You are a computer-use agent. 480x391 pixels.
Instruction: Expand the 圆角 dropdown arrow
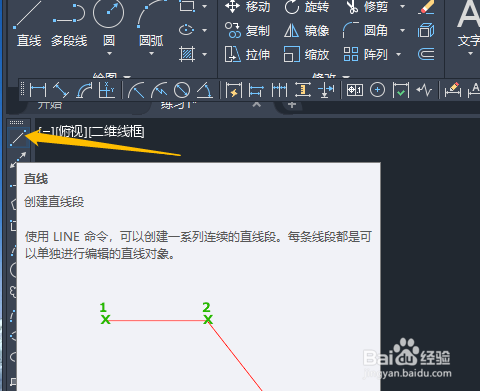[x=402, y=30]
